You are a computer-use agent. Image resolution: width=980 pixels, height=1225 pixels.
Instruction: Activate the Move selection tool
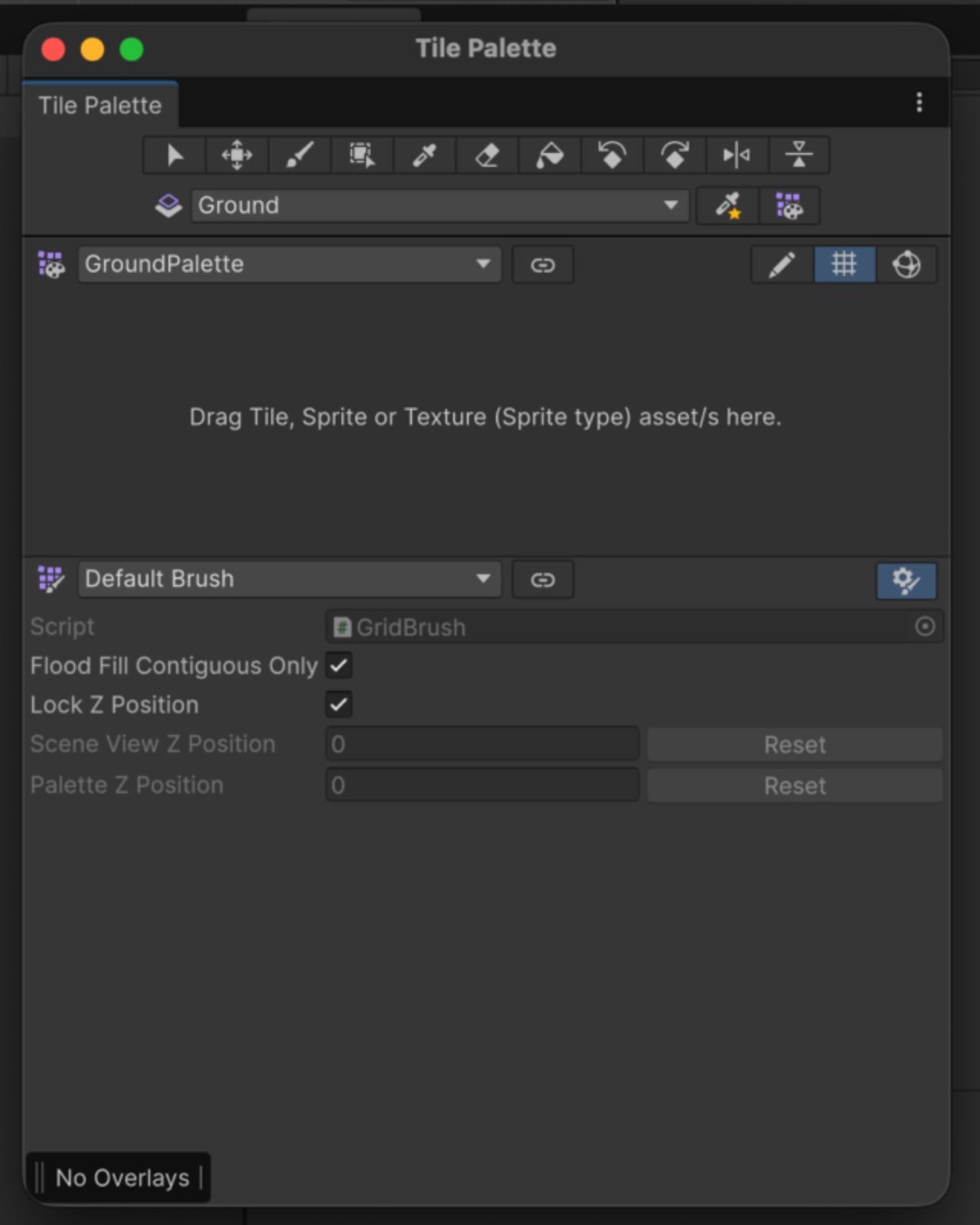point(237,155)
